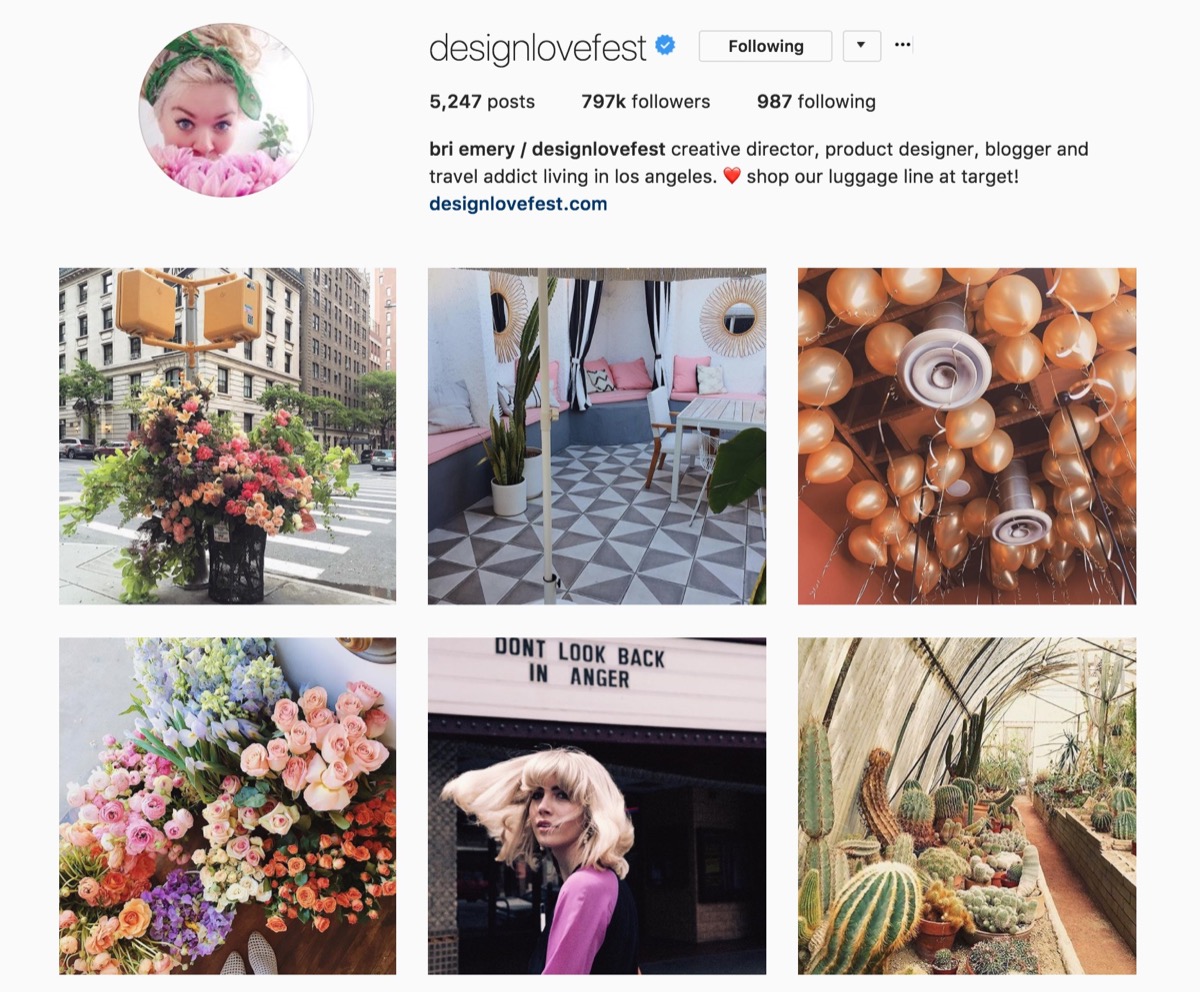This screenshot has width=1200, height=992.
Task: Open the designlovefest profile picture
Action: point(226,109)
